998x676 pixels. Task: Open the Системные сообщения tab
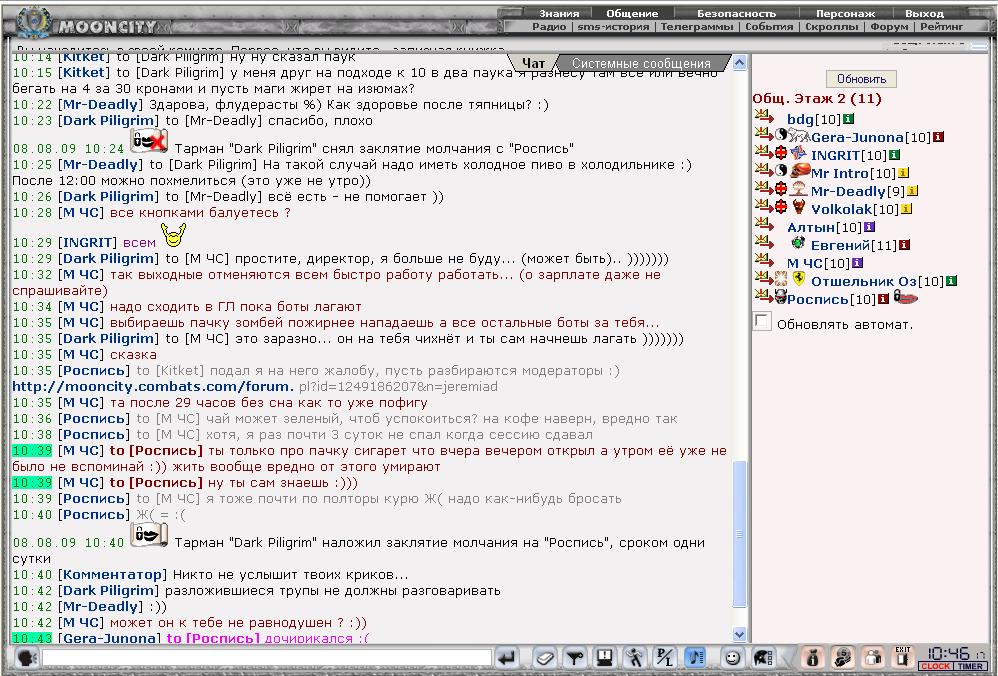641,63
